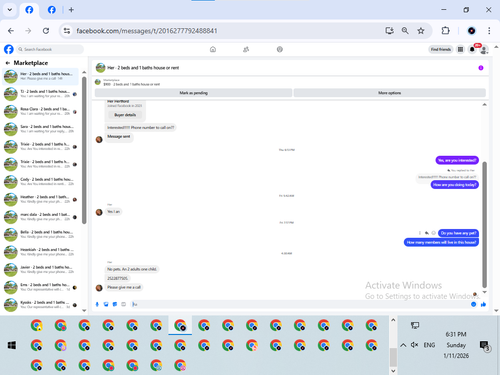Open the marc dala conversation
The width and height of the screenshot is (500, 375).
41,217
